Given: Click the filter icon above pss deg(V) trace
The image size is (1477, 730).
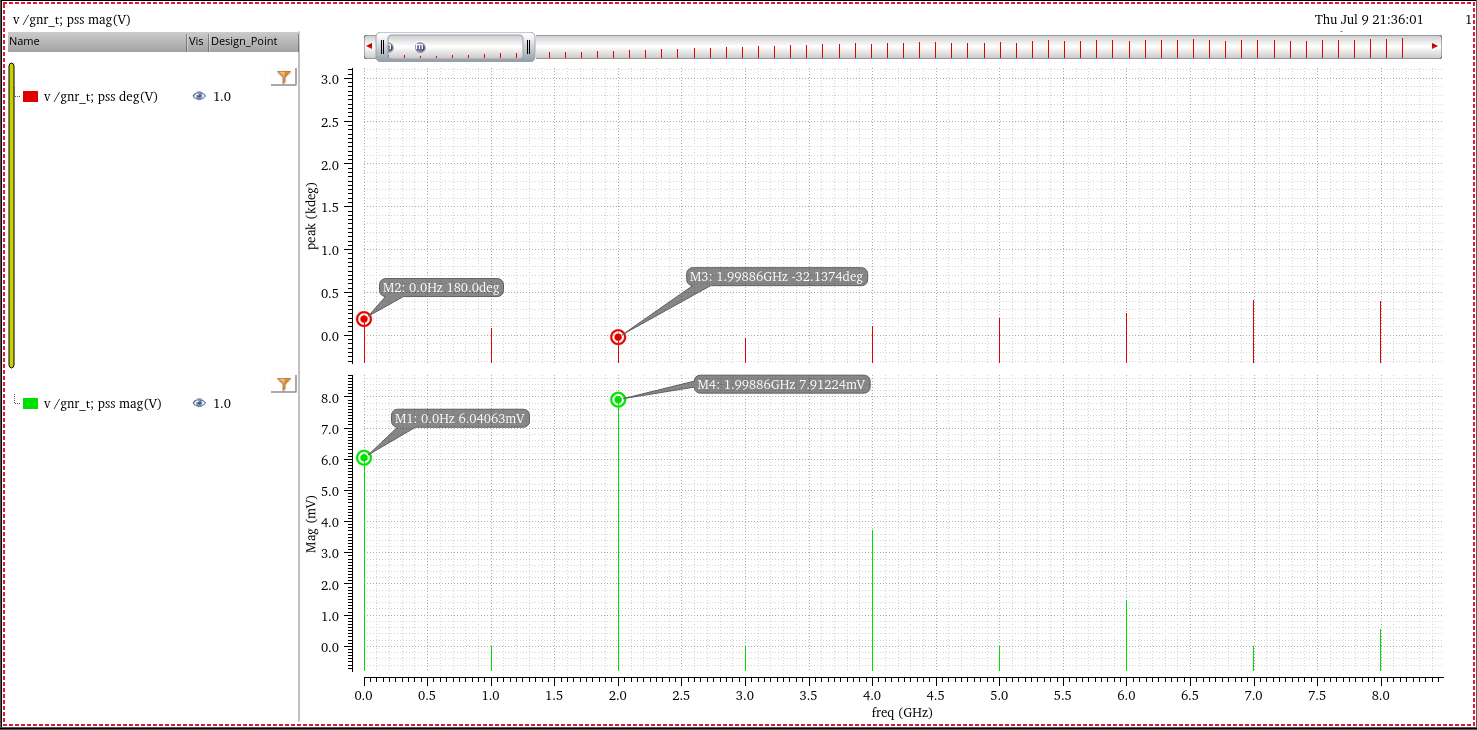Looking at the screenshot, I should tap(284, 77).
